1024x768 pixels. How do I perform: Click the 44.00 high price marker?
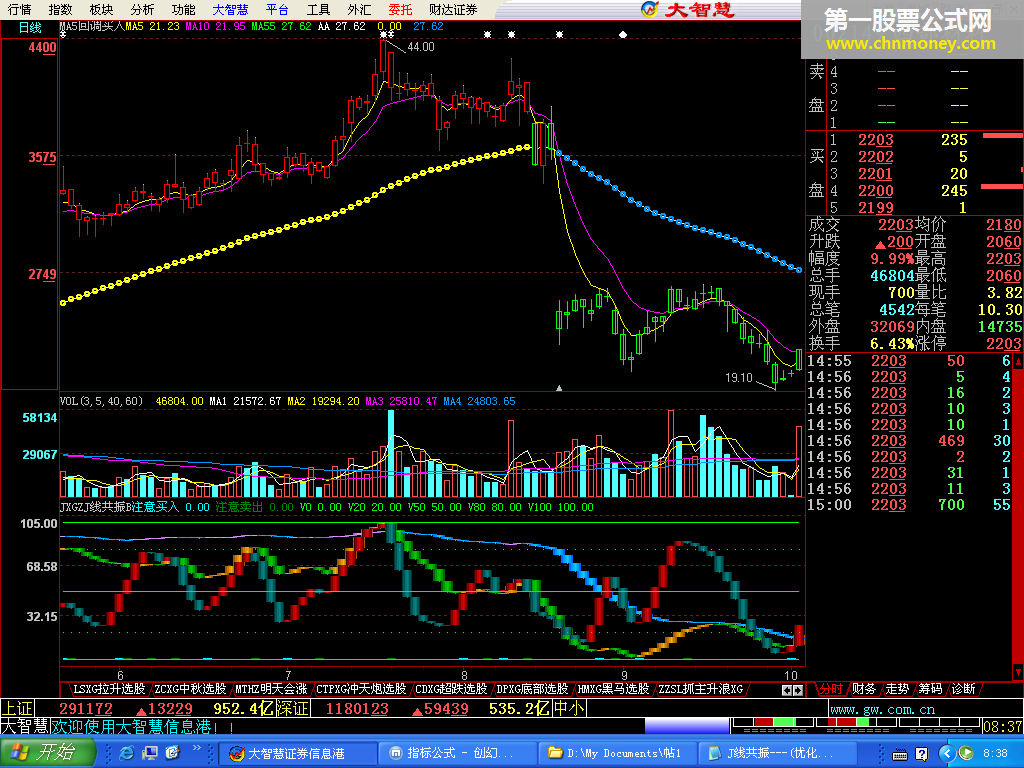(x=421, y=47)
